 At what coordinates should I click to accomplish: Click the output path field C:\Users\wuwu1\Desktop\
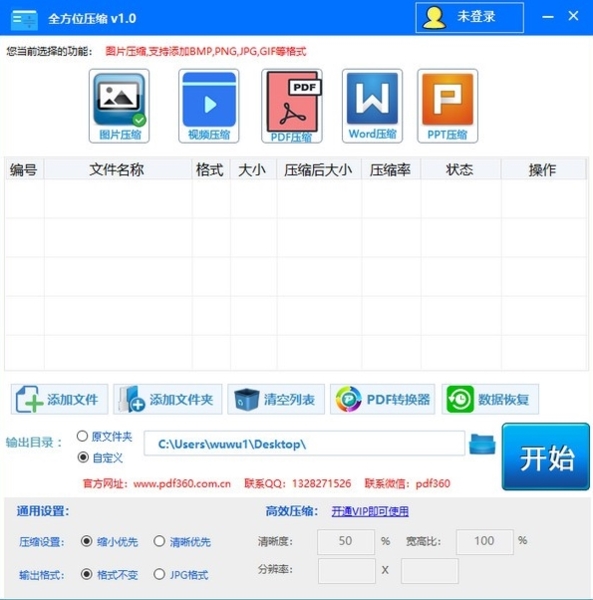305,443
